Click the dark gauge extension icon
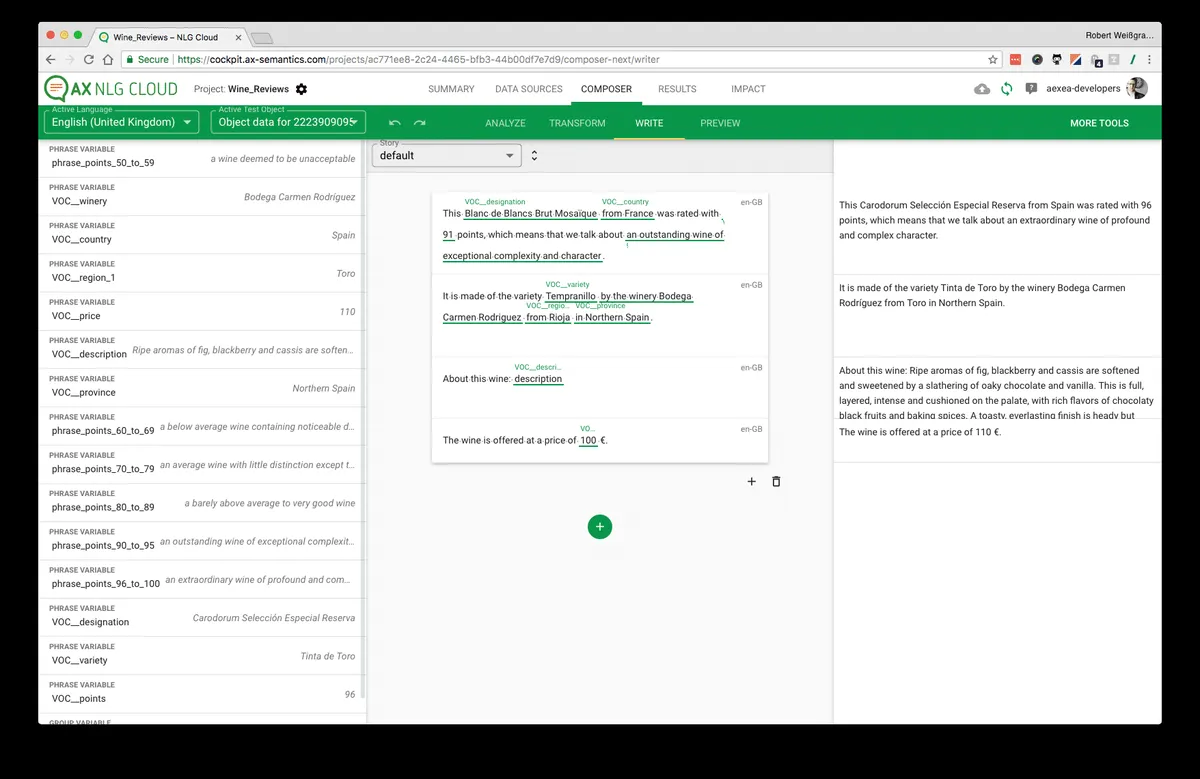Image resolution: width=1200 pixels, height=779 pixels. click(1037, 60)
